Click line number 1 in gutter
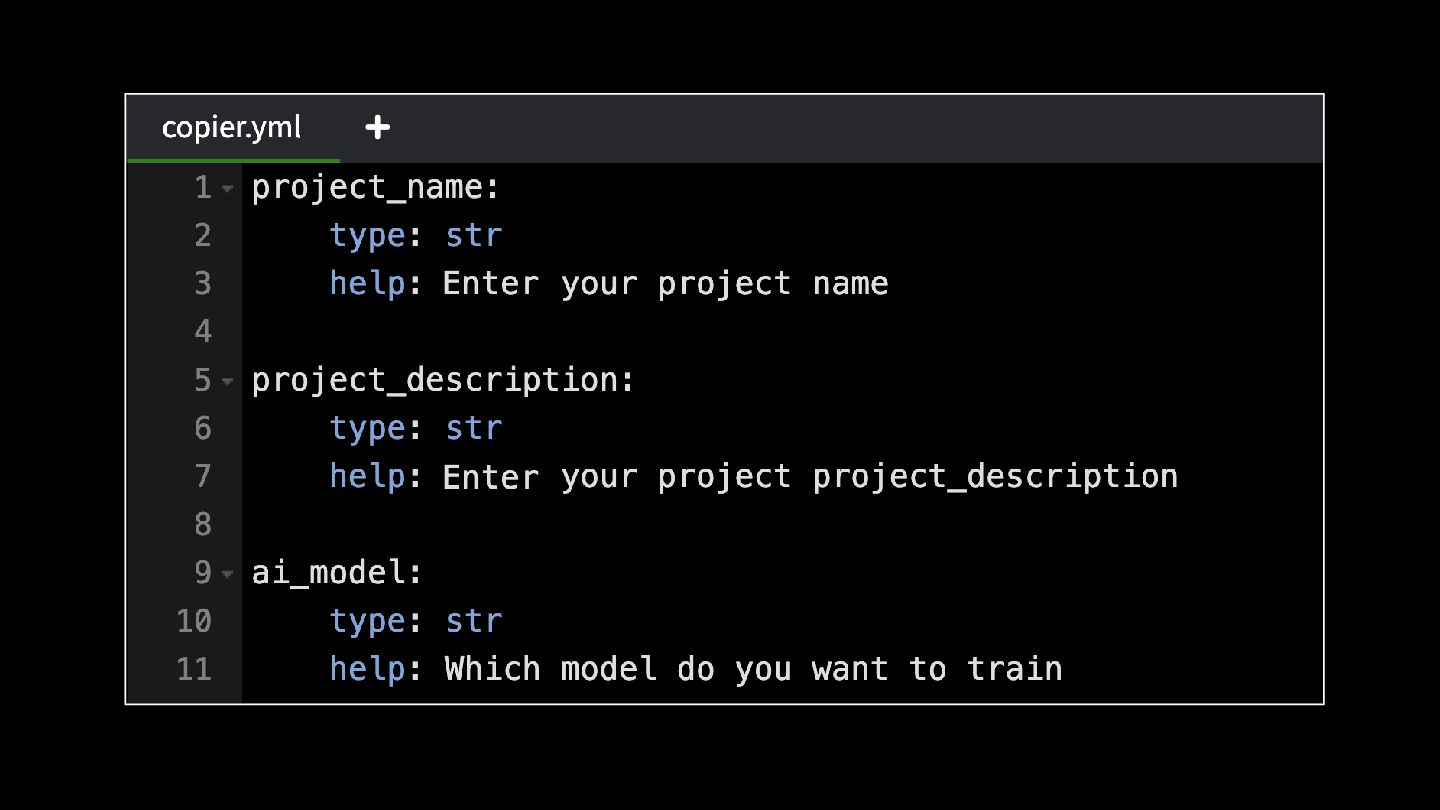Viewport: 1440px width, 810px height. coord(203,187)
